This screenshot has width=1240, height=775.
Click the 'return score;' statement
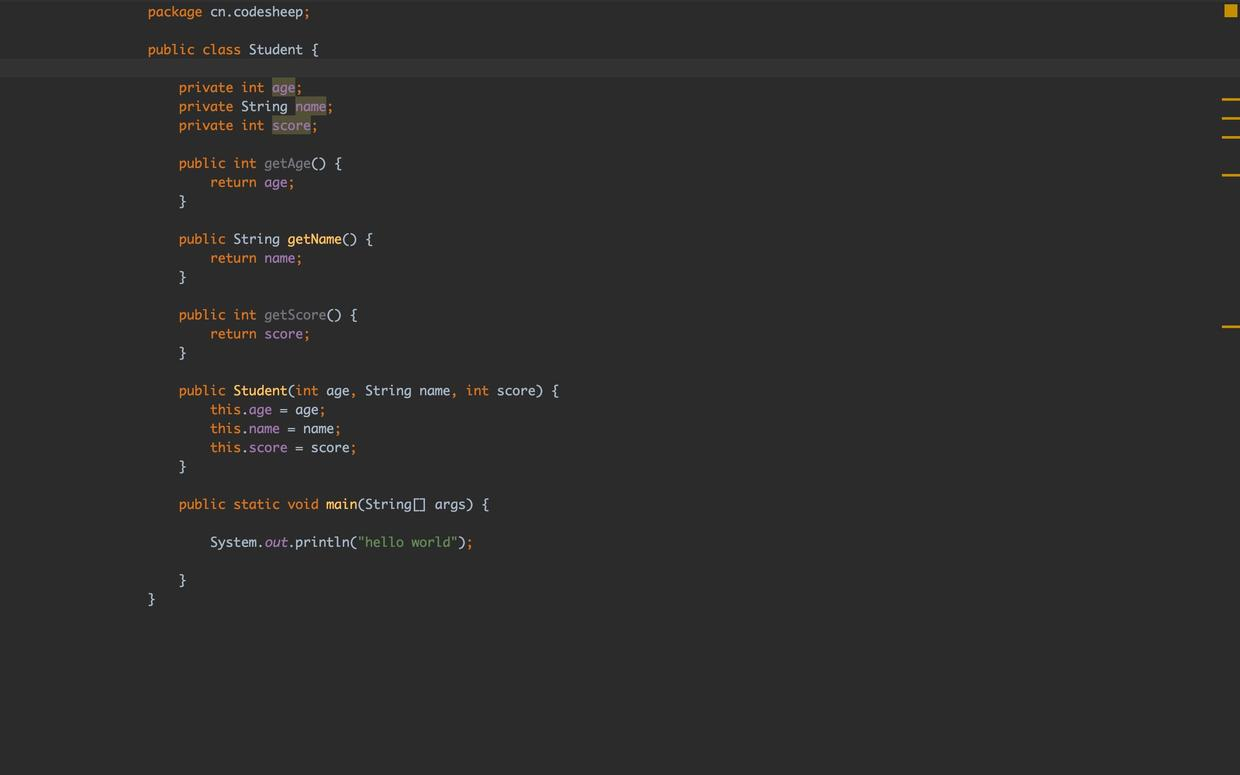tap(260, 334)
